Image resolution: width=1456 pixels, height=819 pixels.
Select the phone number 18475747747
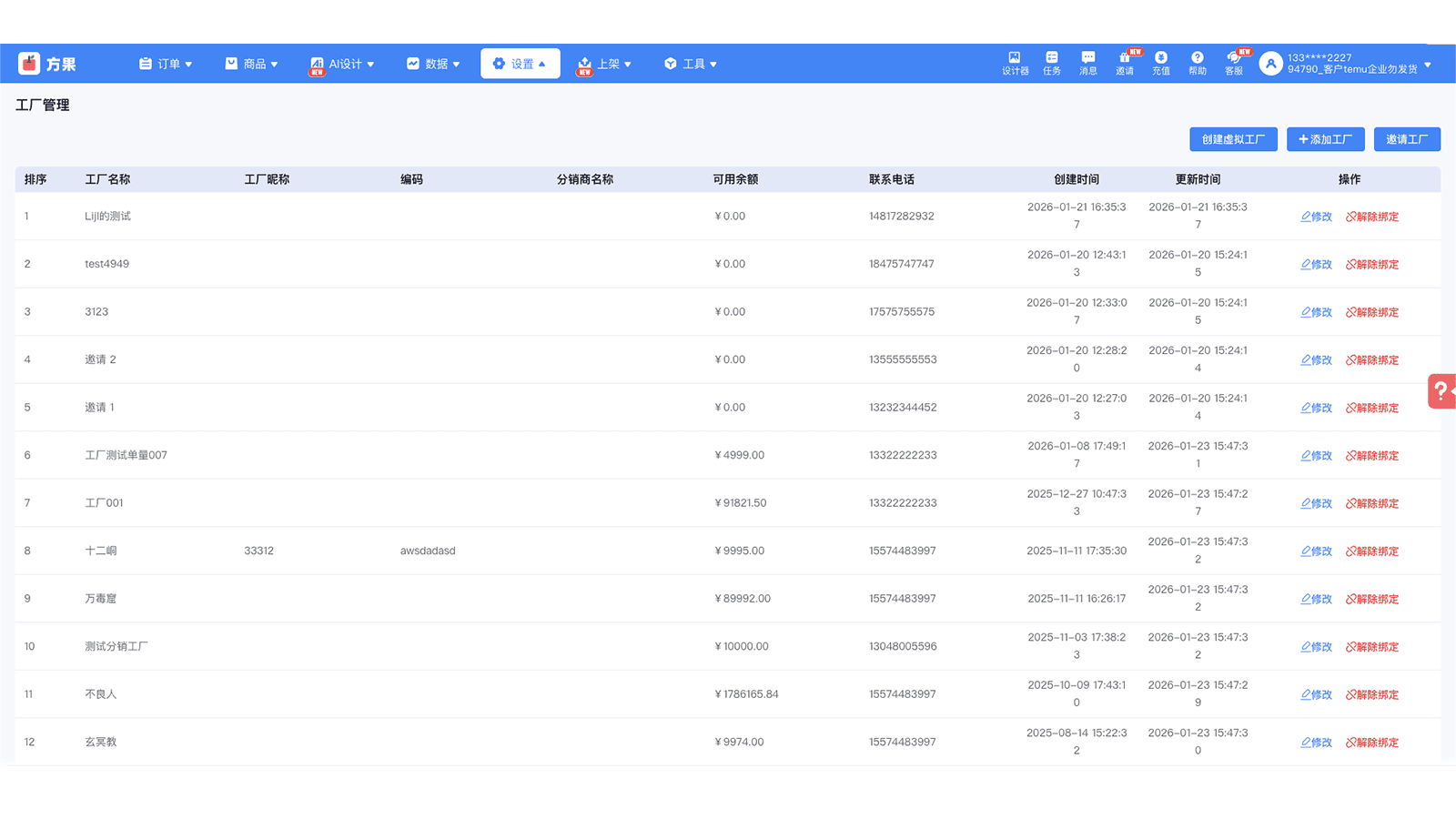902,264
